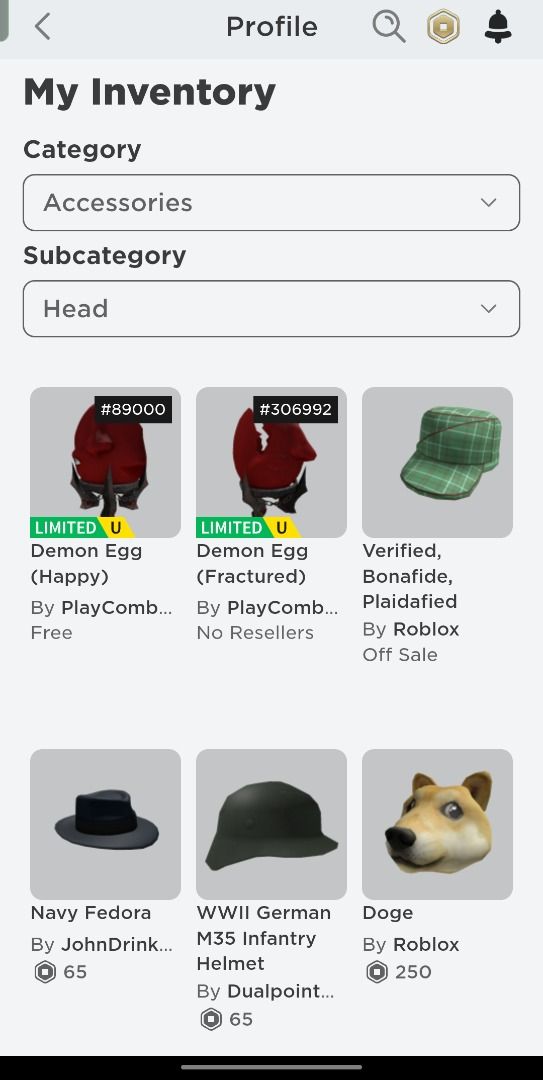Tap the Robux icon beside Doge's 250 price
Viewport: 543px width, 1080px height.
click(377, 972)
